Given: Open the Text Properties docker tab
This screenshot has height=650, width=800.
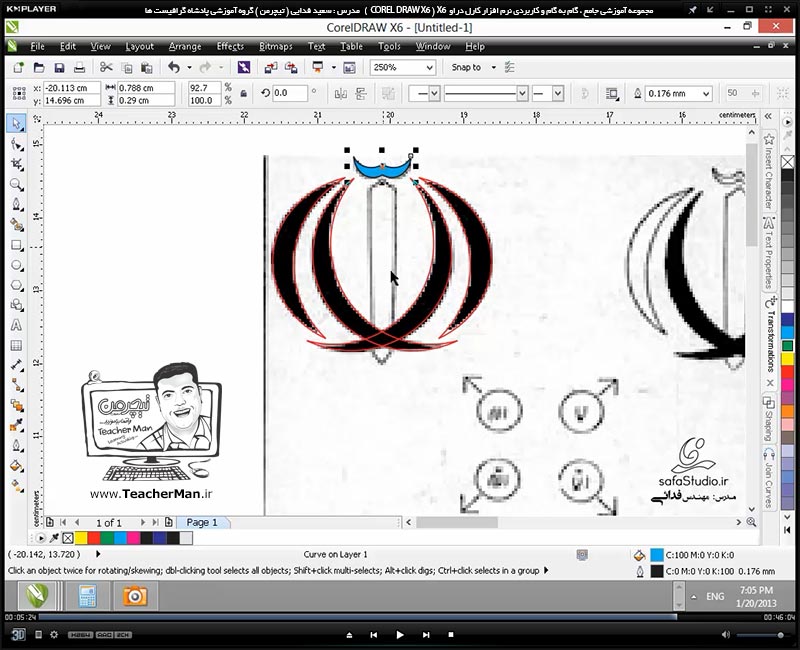Looking at the screenshot, I should (x=769, y=253).
